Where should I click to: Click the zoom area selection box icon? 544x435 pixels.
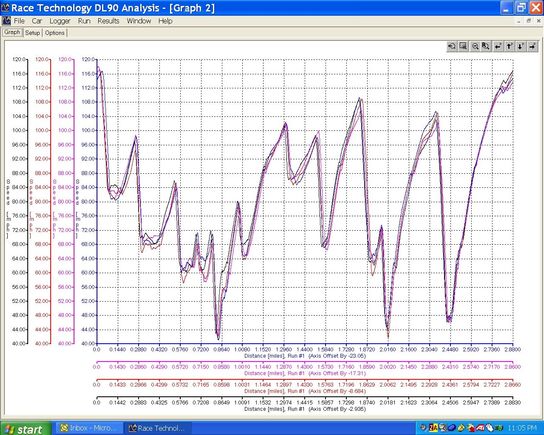(463, 46)
